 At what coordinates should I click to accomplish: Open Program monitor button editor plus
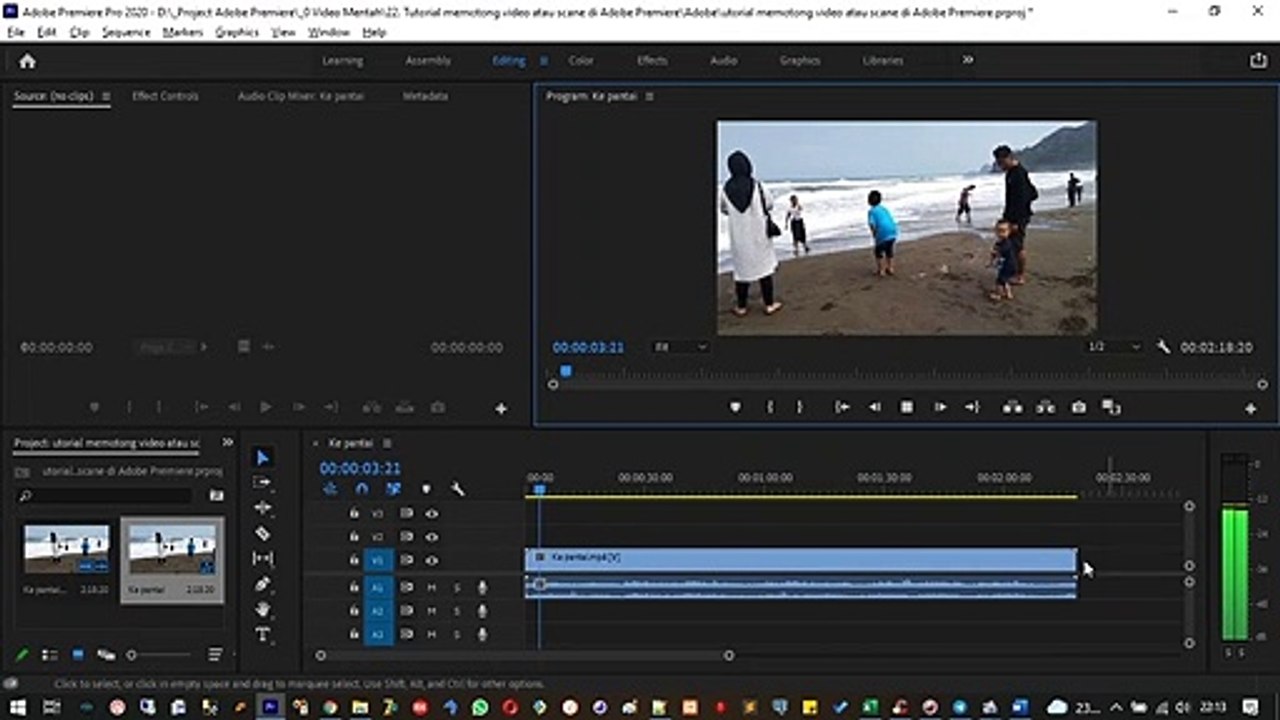[1250, 408]
